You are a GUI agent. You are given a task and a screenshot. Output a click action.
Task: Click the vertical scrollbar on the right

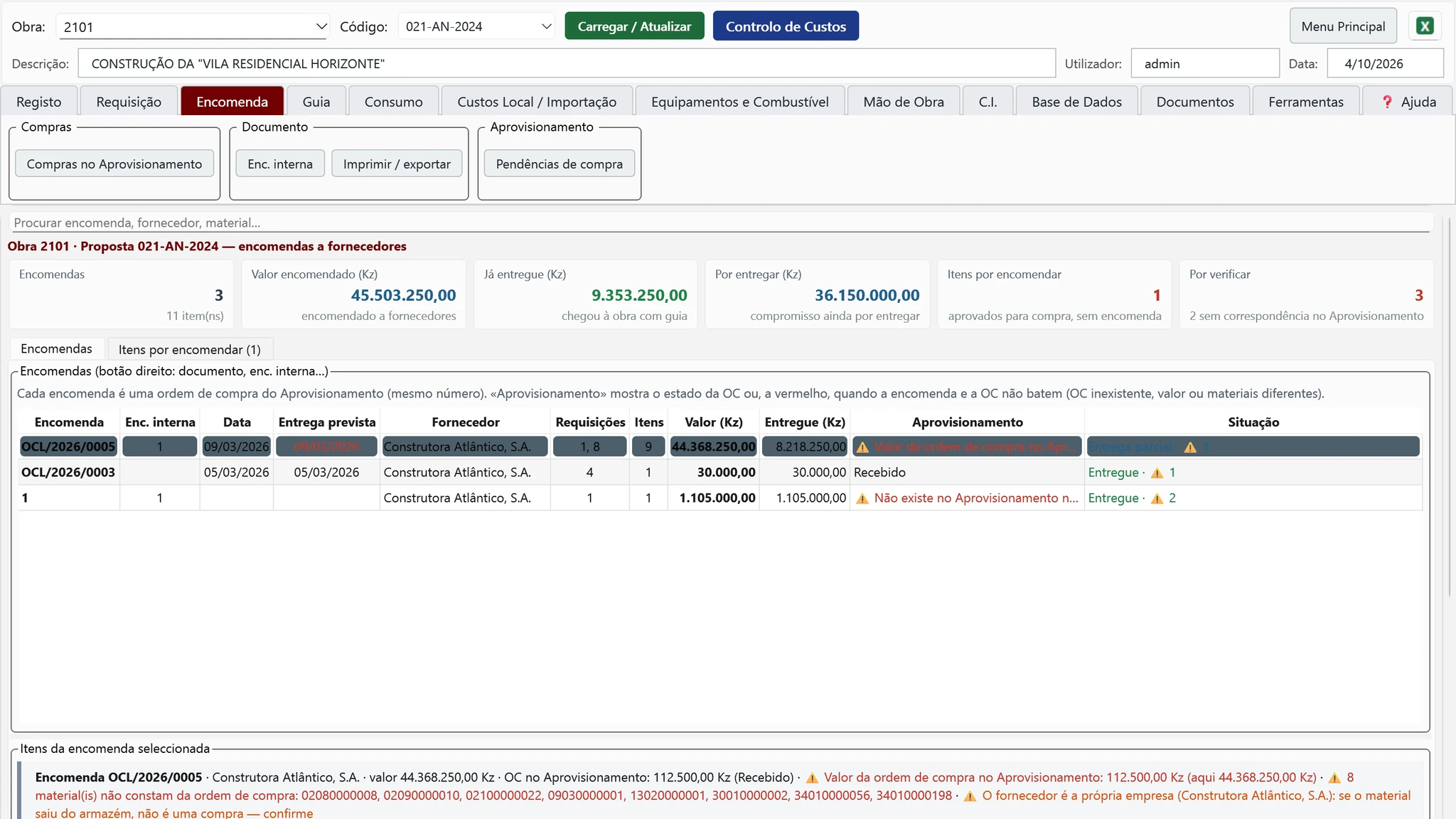click(1450, 409)
